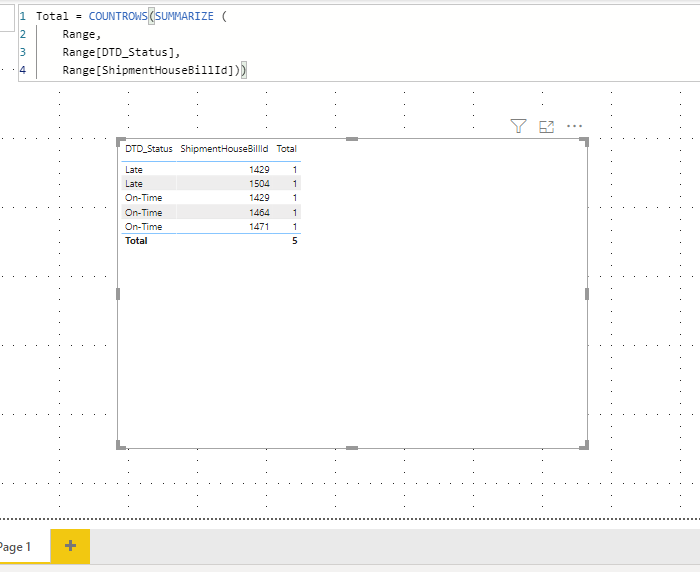Click the Total column header
The height and width of the screenshot is (572, 700).
[x=287, y=149]
